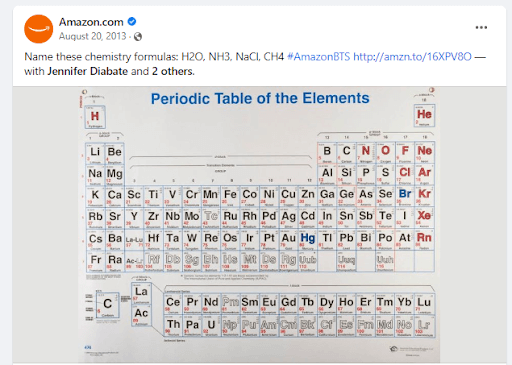
Task: Open the post's three-dot options menu
Action: point(481,28)
